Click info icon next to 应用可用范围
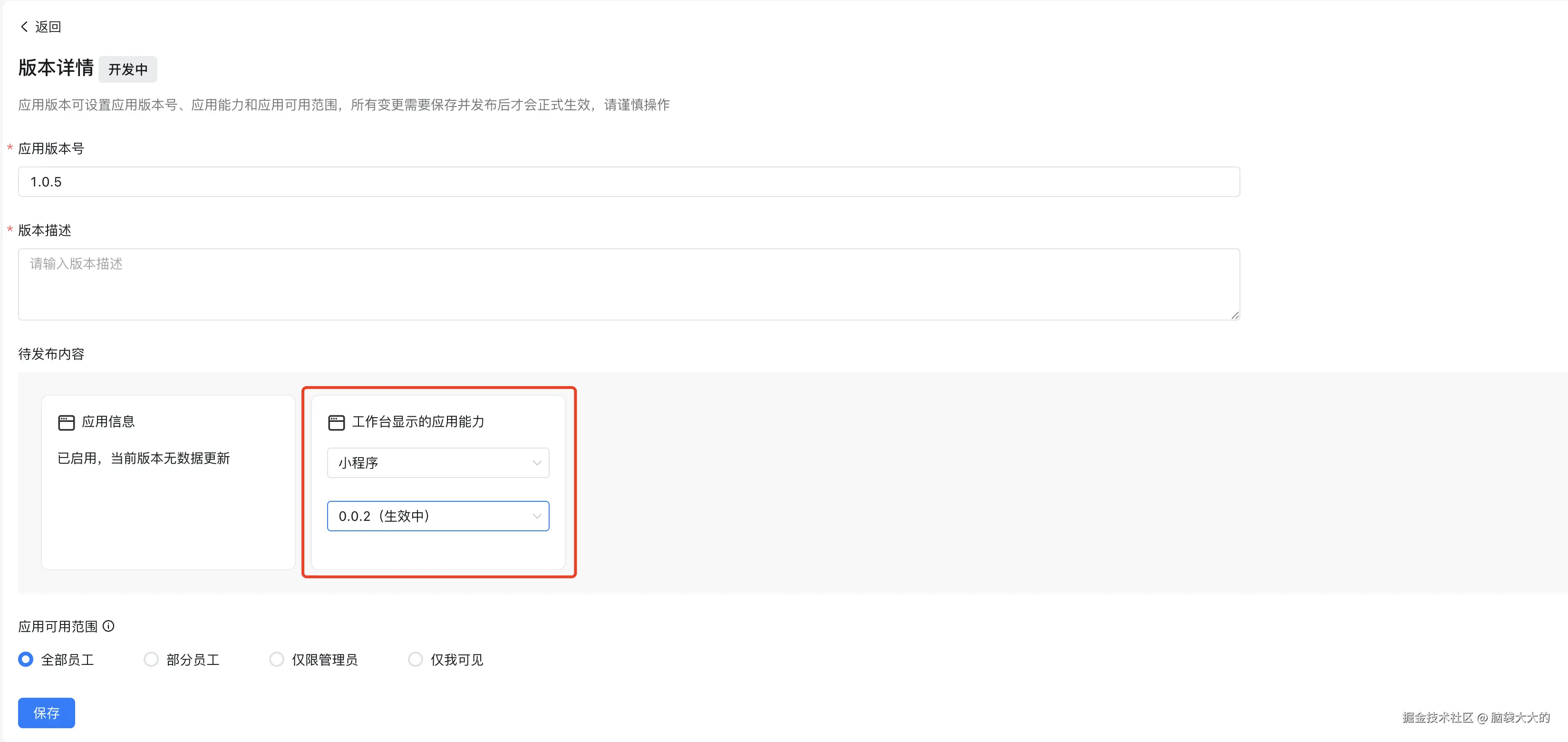Viewport: 1568px width, 742px height. 108,625
